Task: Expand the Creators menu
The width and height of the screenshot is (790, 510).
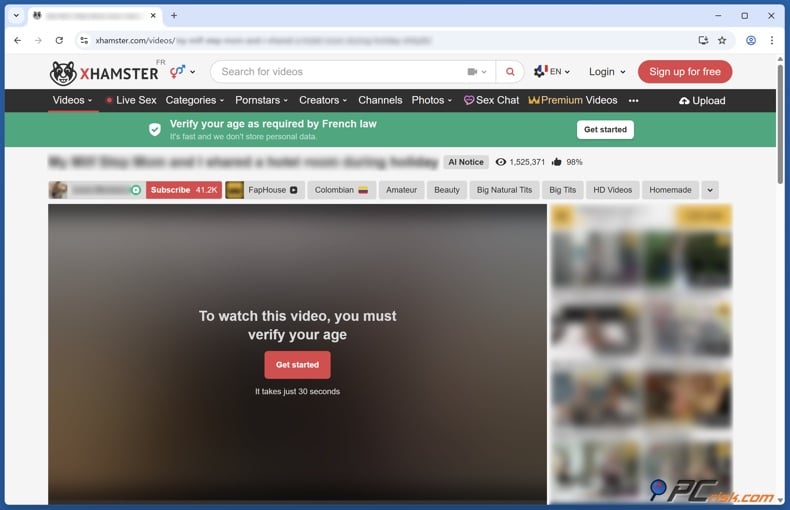Action: click(x=323, y=100)
